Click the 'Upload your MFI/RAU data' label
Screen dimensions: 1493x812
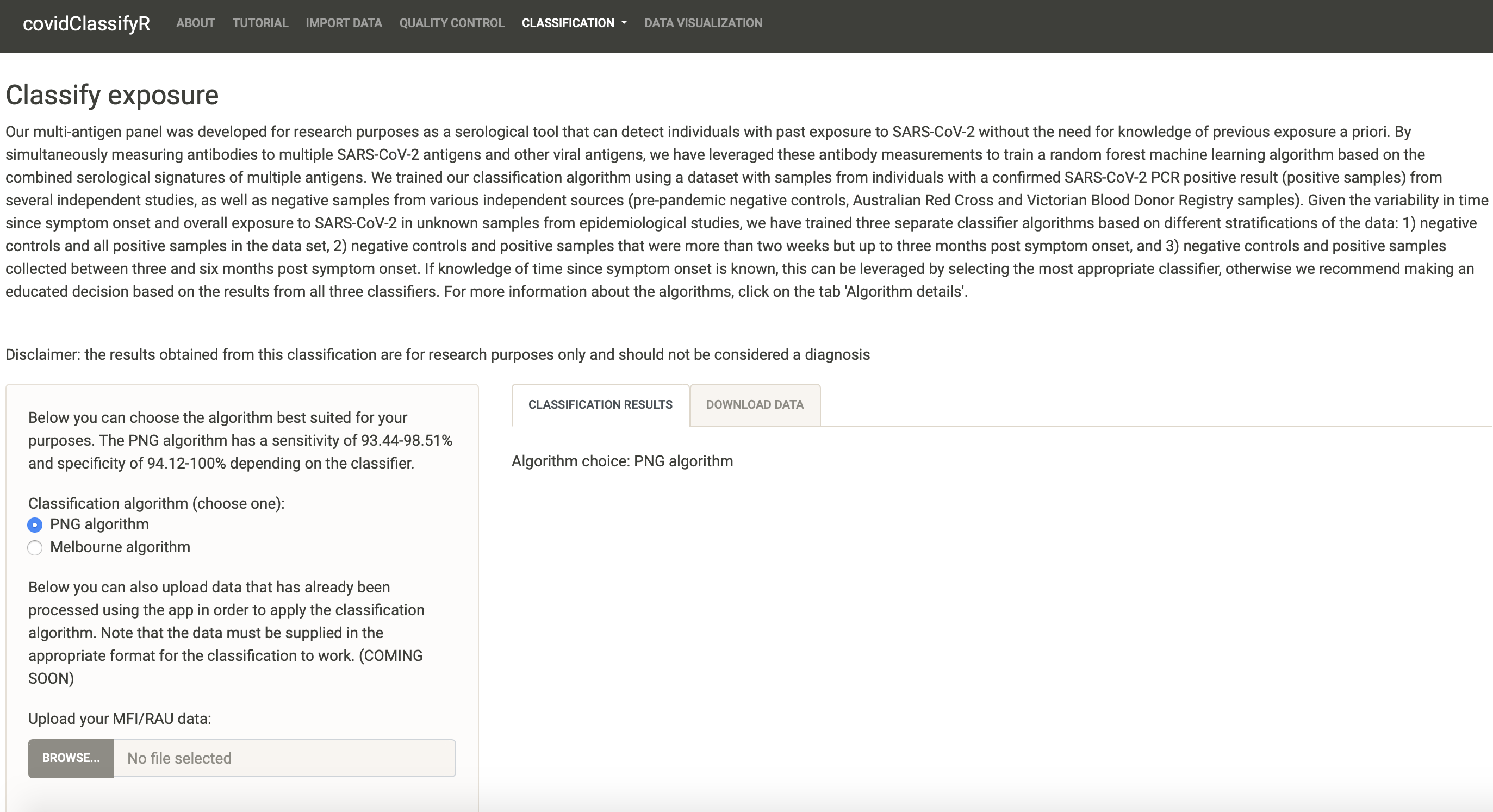120,719
